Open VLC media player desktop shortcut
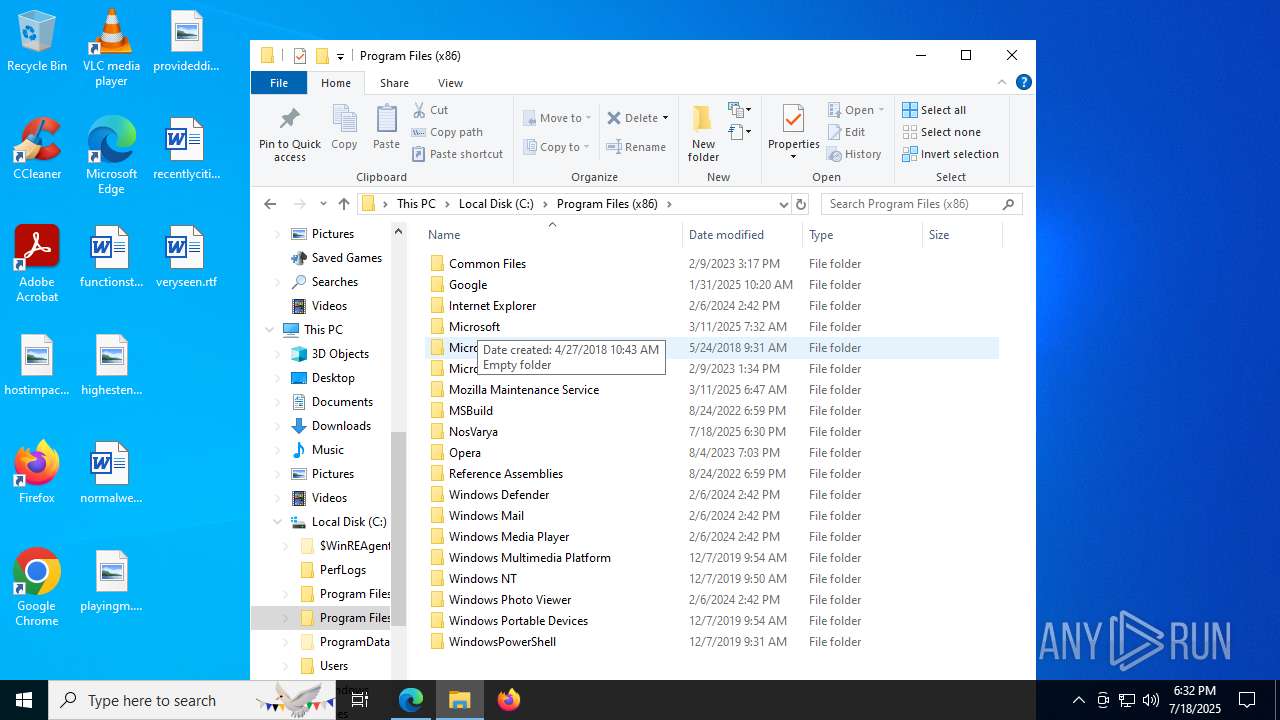Screen dimensions: 1280x720 pyautogui.click(x=111, y=48)
